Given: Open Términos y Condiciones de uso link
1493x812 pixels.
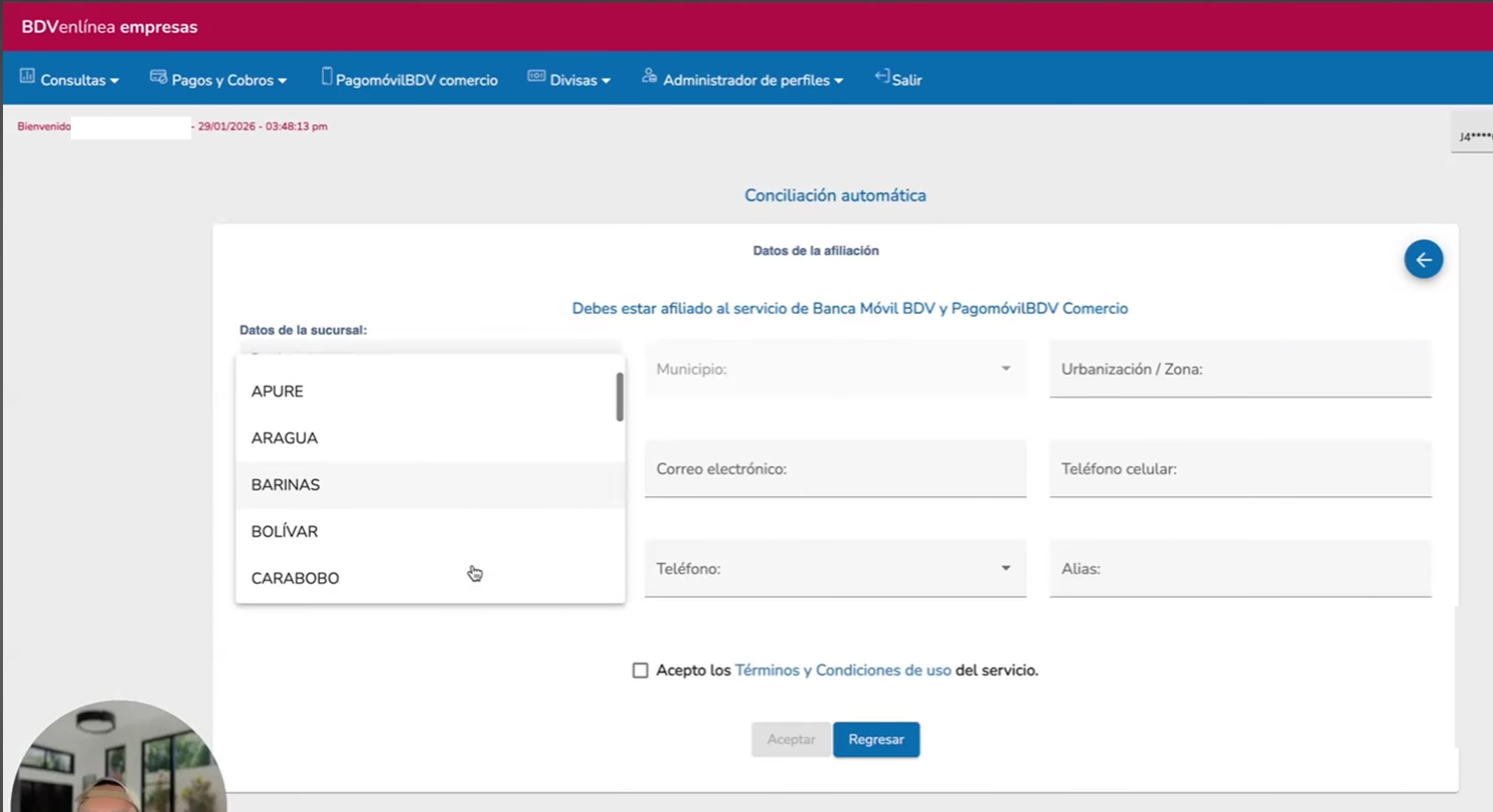Looking at the screenshot, I should coord(842,671).
